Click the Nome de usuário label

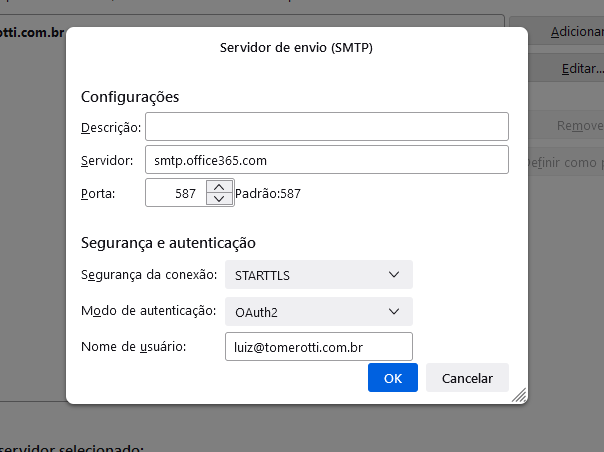[133, 347]
